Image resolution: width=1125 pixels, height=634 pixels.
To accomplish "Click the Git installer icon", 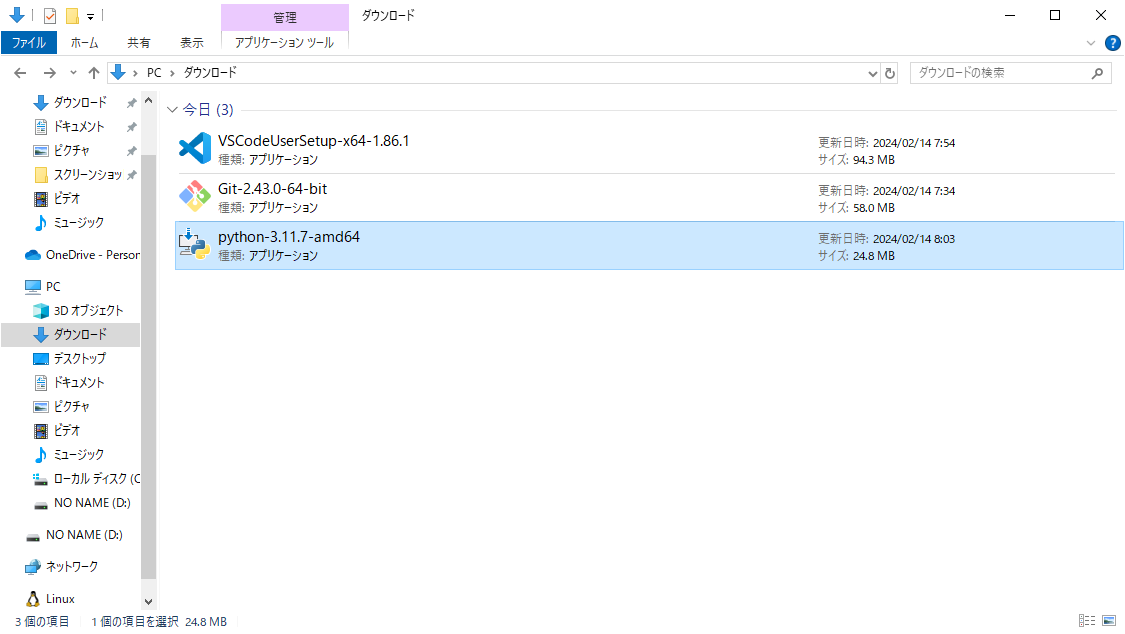I will point(194,197).
